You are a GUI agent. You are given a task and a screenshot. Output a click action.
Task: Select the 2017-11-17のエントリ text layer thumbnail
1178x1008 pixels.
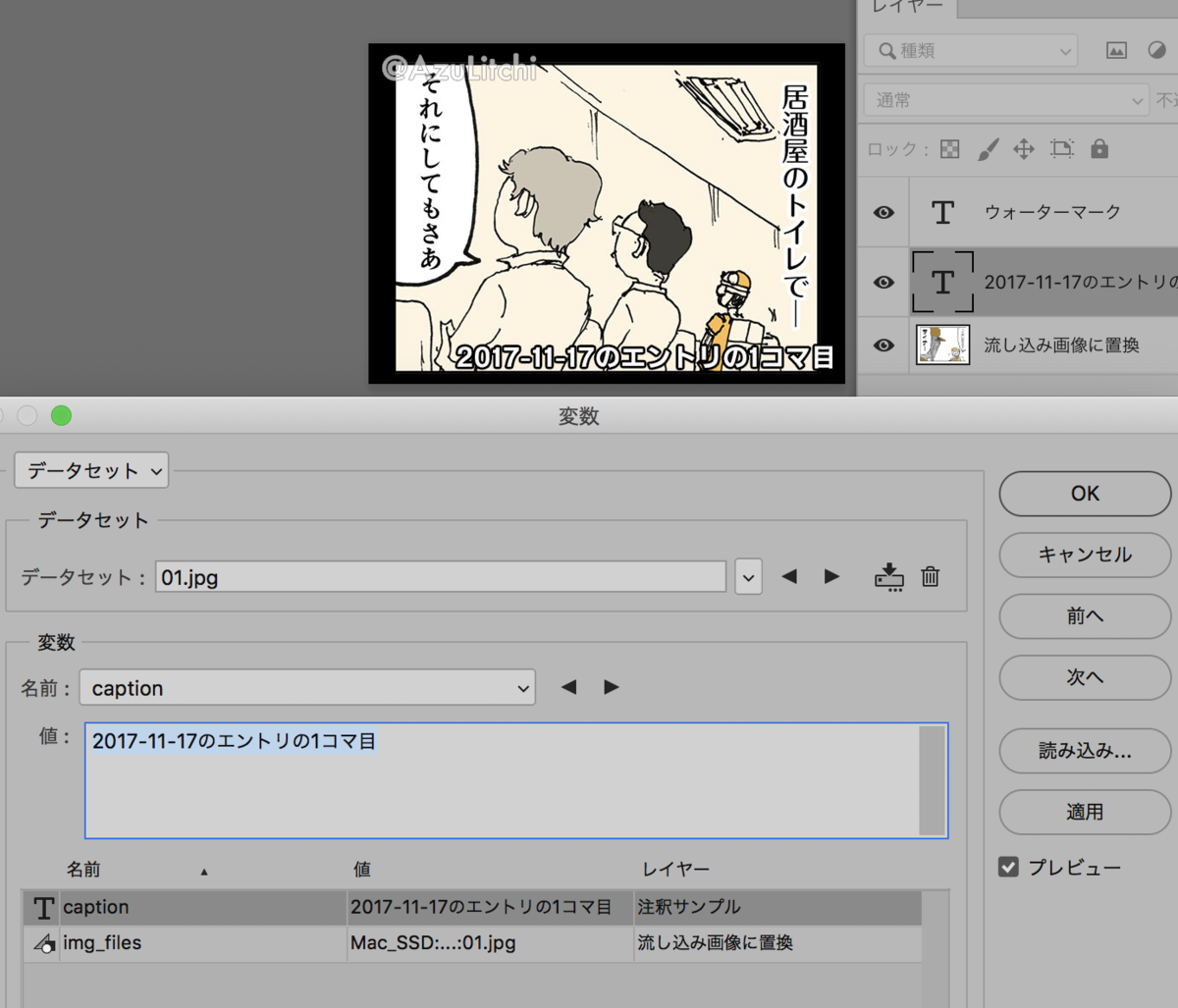[x=942, y=283]
